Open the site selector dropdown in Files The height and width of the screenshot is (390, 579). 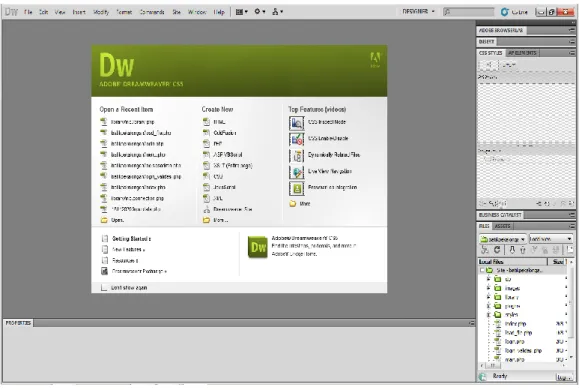click(503, 239)
